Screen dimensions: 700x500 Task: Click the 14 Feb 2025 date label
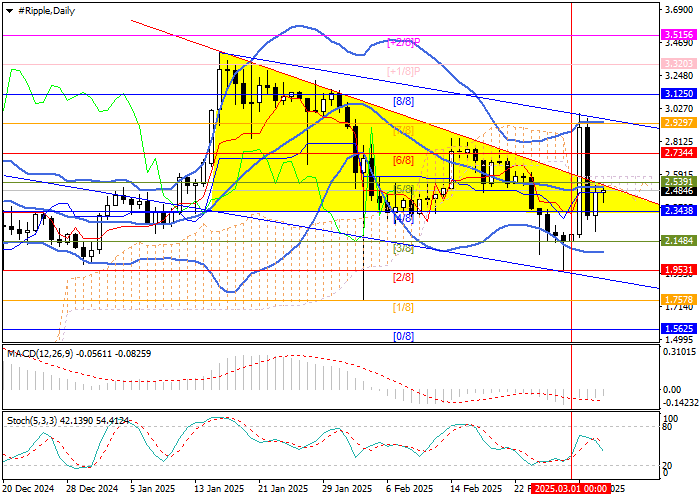tap(475, 488)
